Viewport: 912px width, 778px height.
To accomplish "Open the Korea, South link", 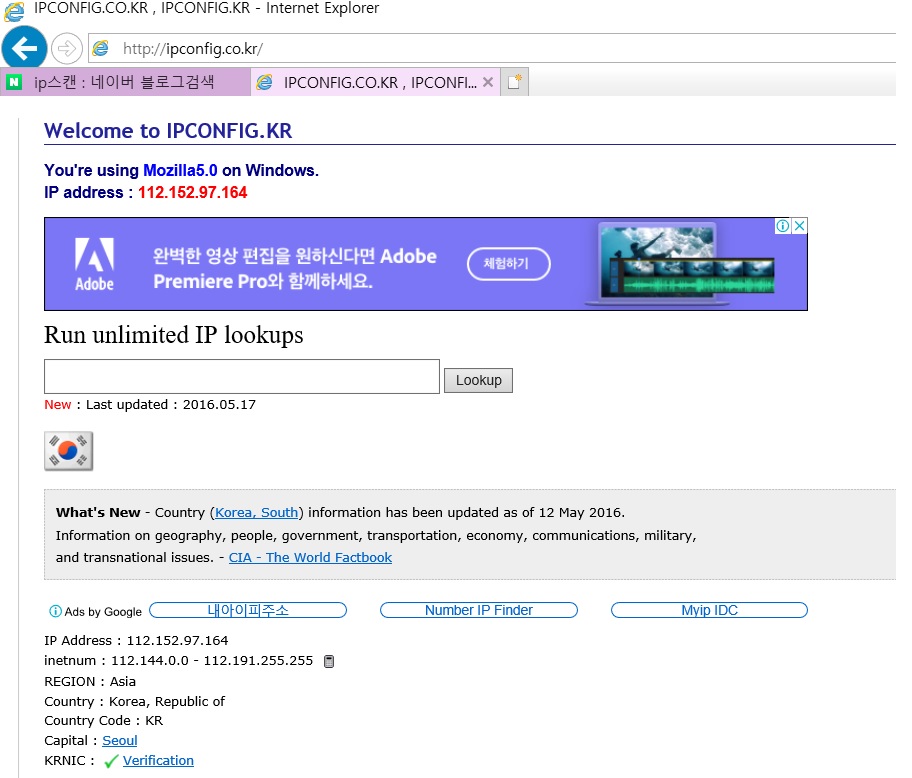I will [x=256, y=512].
